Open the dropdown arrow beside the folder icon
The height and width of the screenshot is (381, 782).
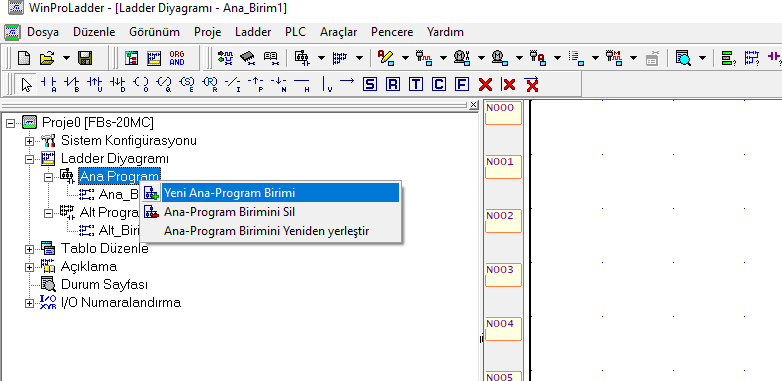(x=66, y=58)
